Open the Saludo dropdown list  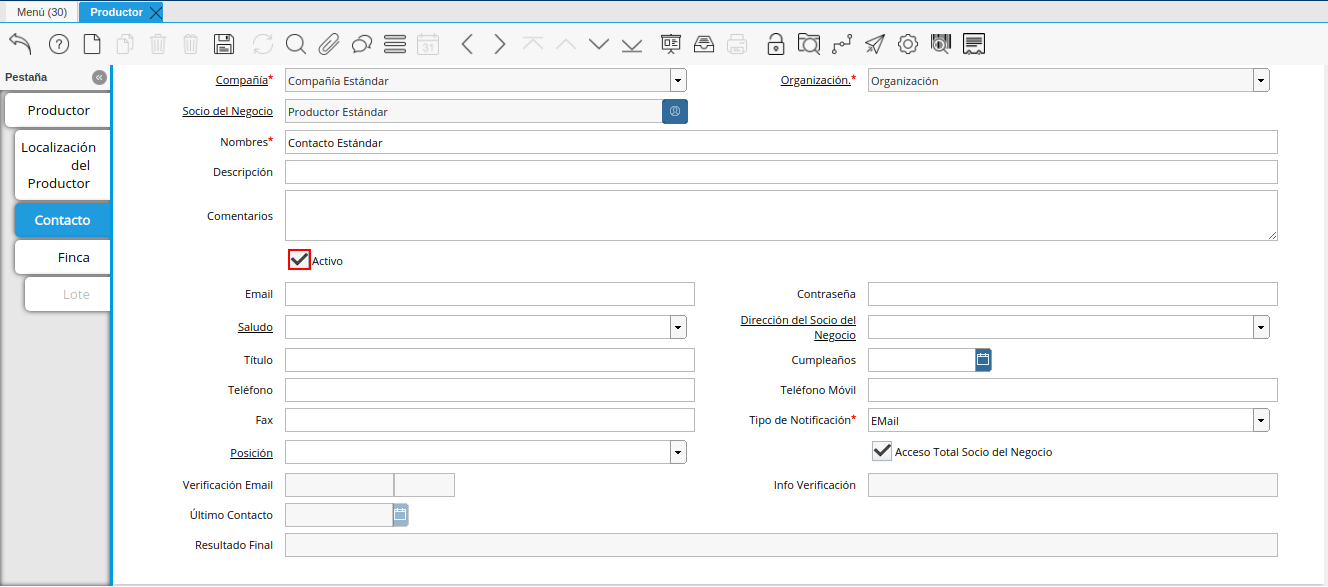point(678,327)
